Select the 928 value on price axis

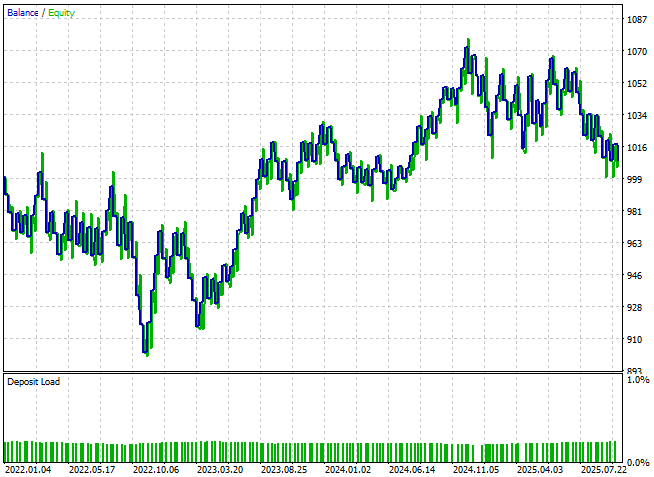click(634, 307)
